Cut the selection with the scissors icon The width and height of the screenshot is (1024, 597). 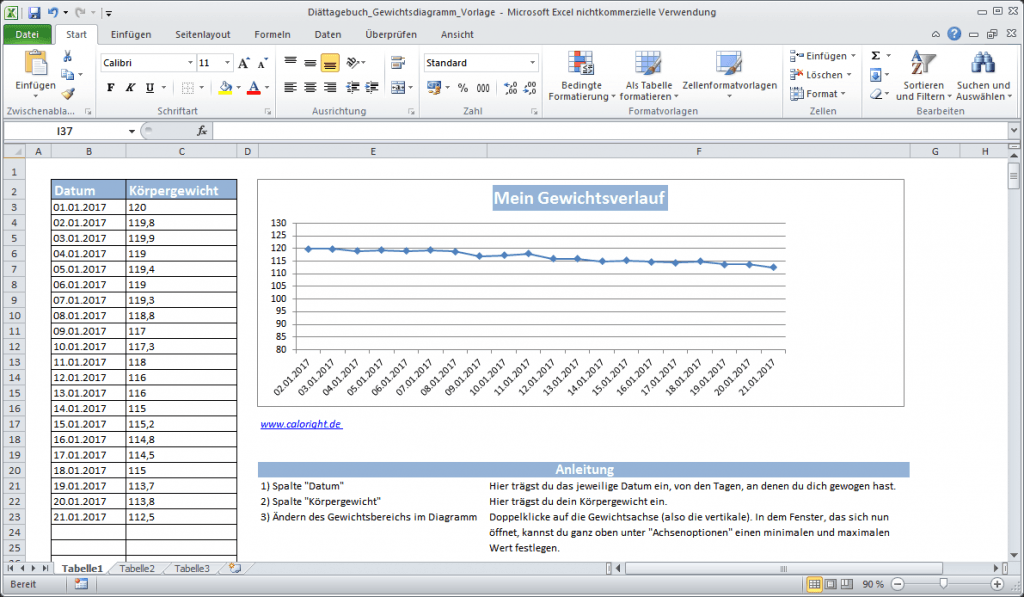point(67,57)
